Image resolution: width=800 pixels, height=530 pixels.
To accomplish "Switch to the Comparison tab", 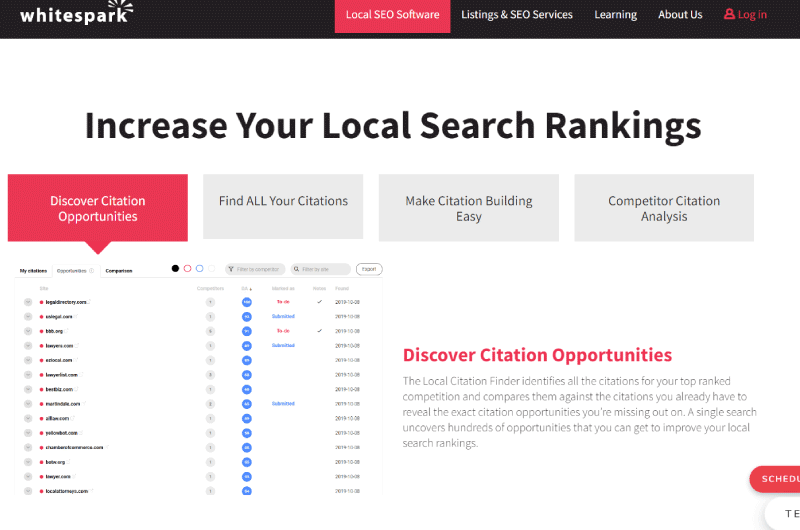I will point(119,271).
